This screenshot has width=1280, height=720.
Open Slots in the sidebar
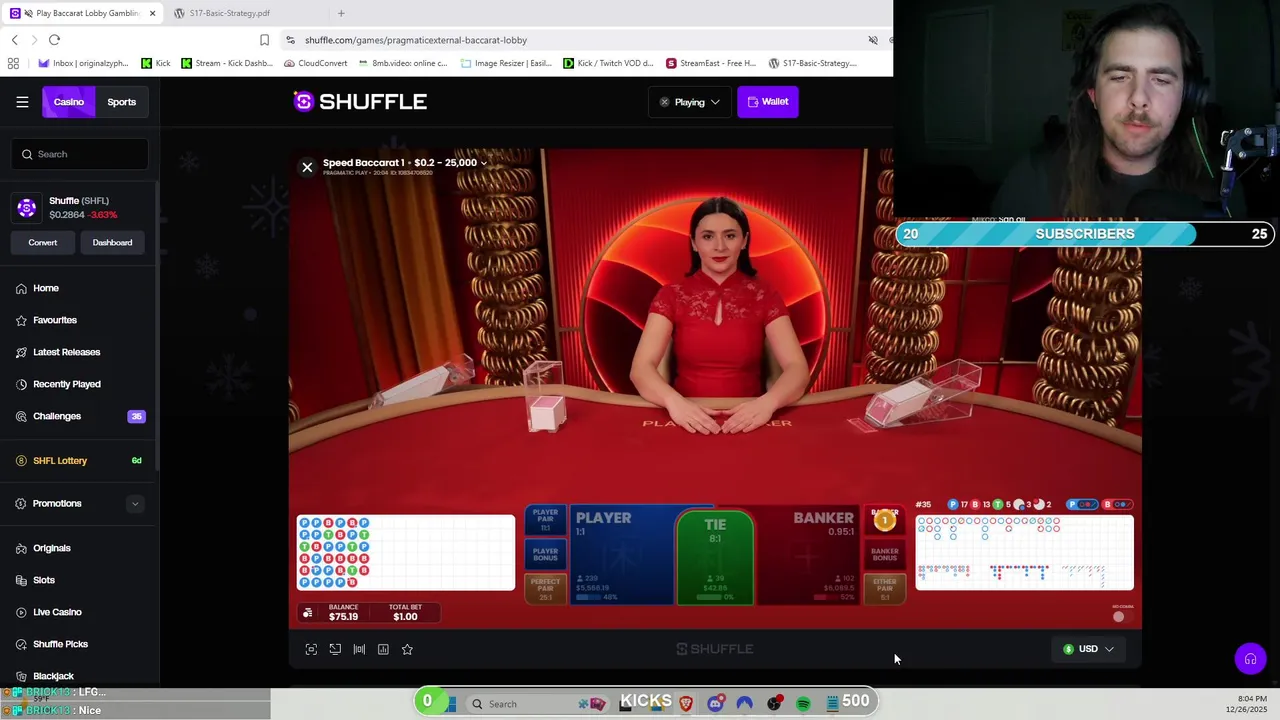pyautogui.click(x=44, y=580)
